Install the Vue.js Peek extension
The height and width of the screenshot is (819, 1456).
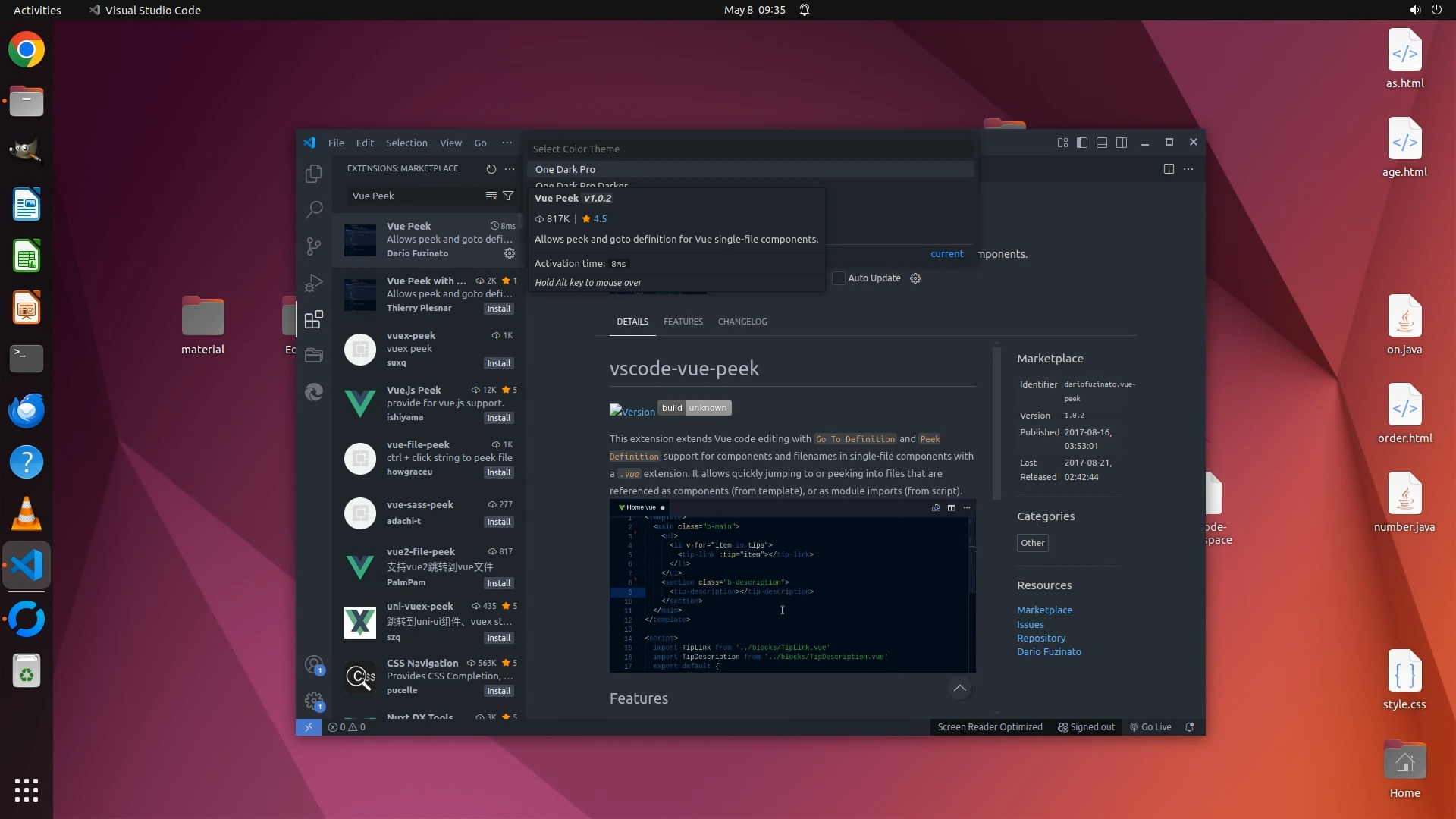498,418
